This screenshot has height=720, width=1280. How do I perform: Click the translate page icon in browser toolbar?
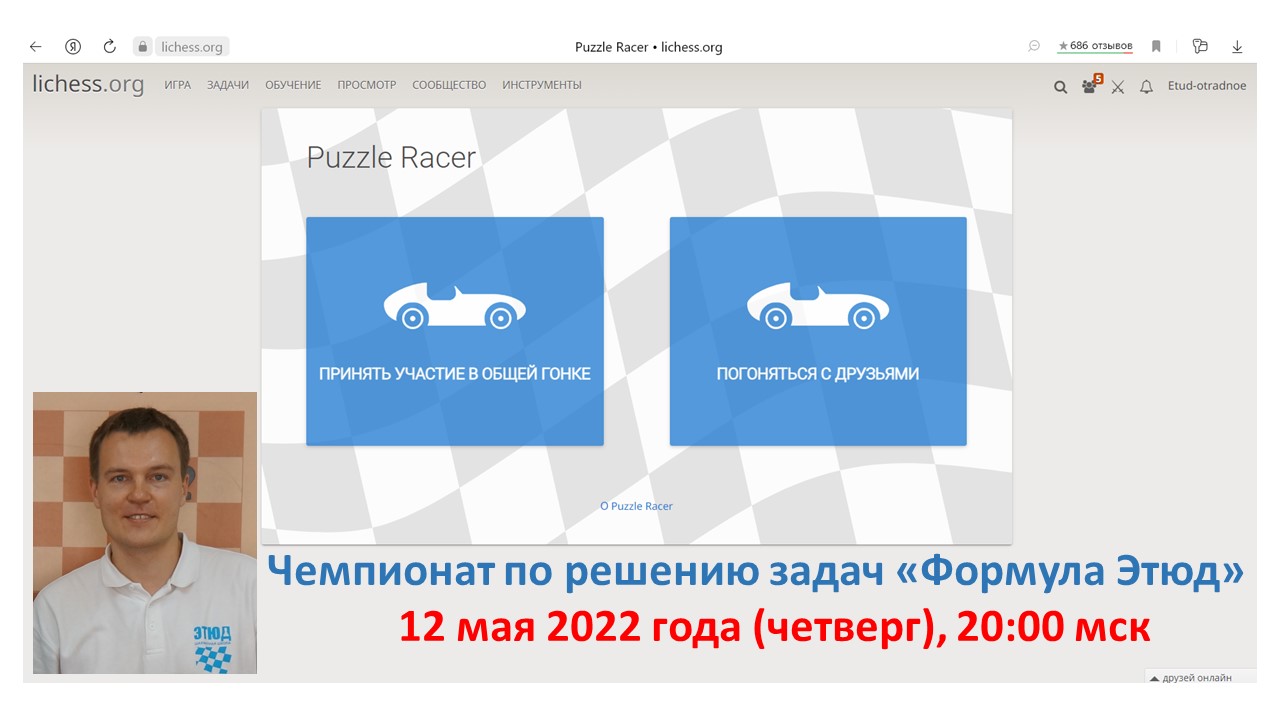[x=1200, y=46]
